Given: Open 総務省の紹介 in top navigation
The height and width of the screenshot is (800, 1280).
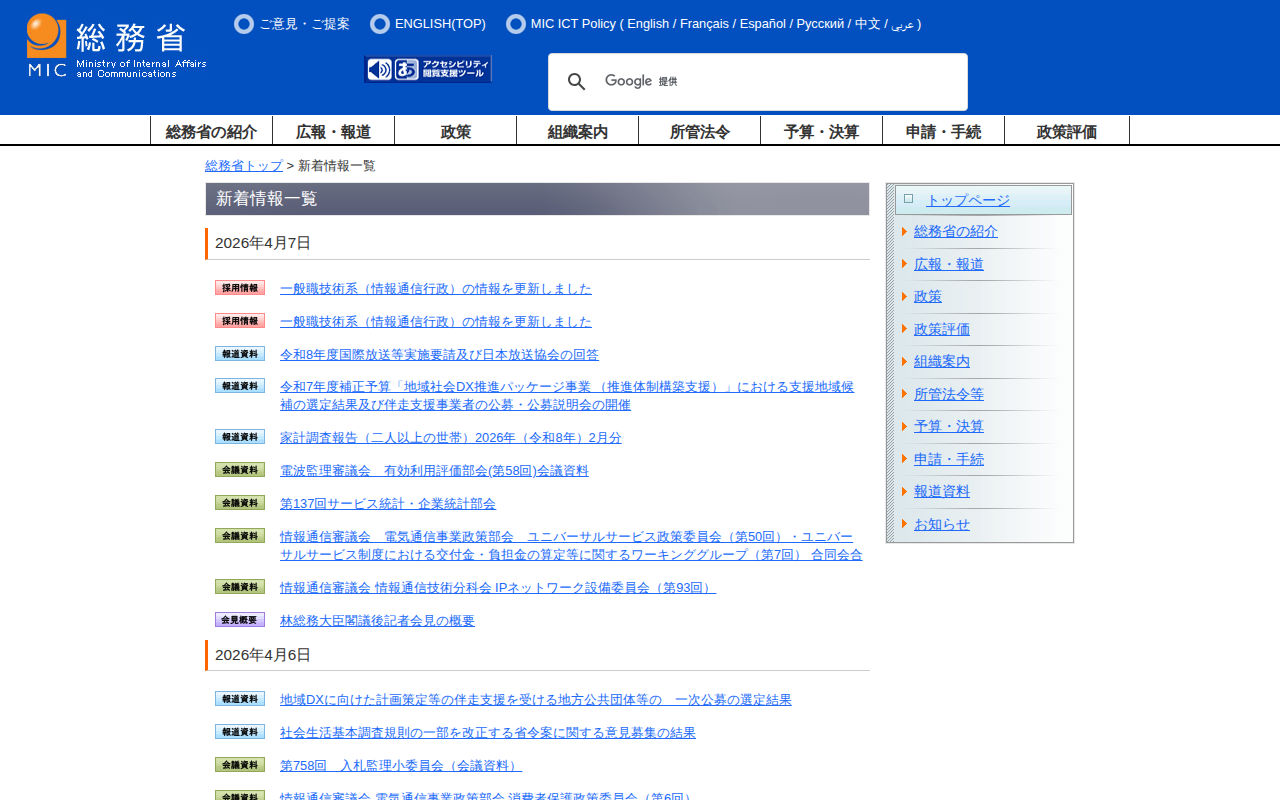Looking at the screenshot, I should point(211,131).
